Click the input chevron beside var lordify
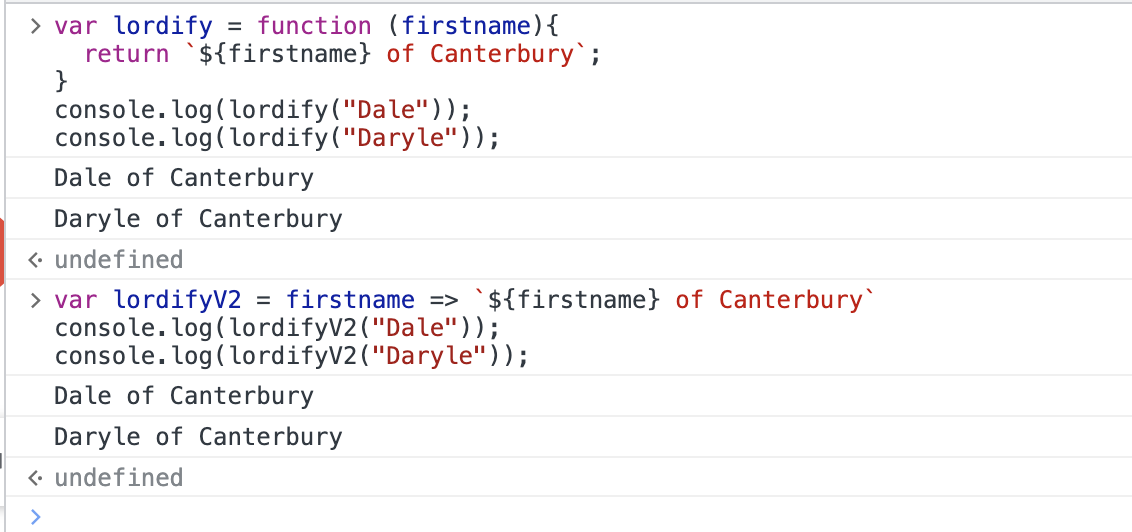1132x532 pixels. 36,26
